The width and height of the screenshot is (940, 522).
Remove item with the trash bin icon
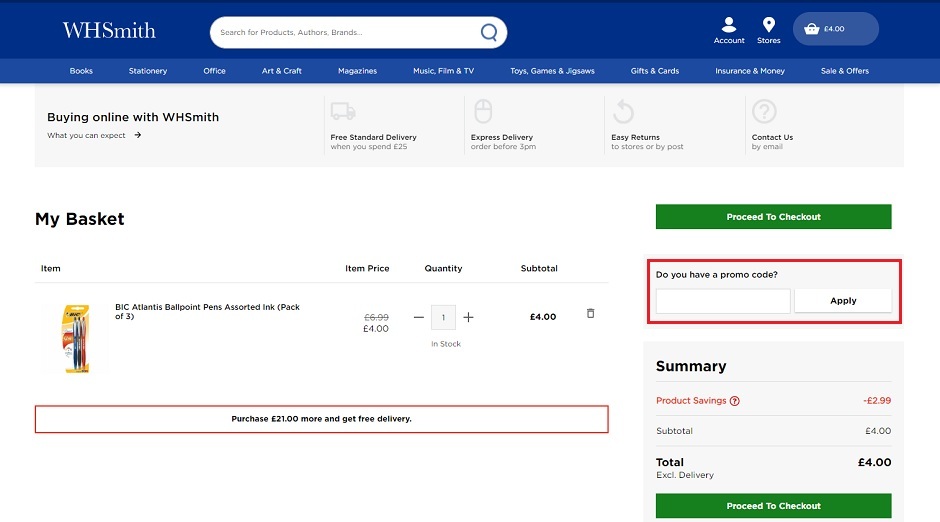(x=590, y=313)
